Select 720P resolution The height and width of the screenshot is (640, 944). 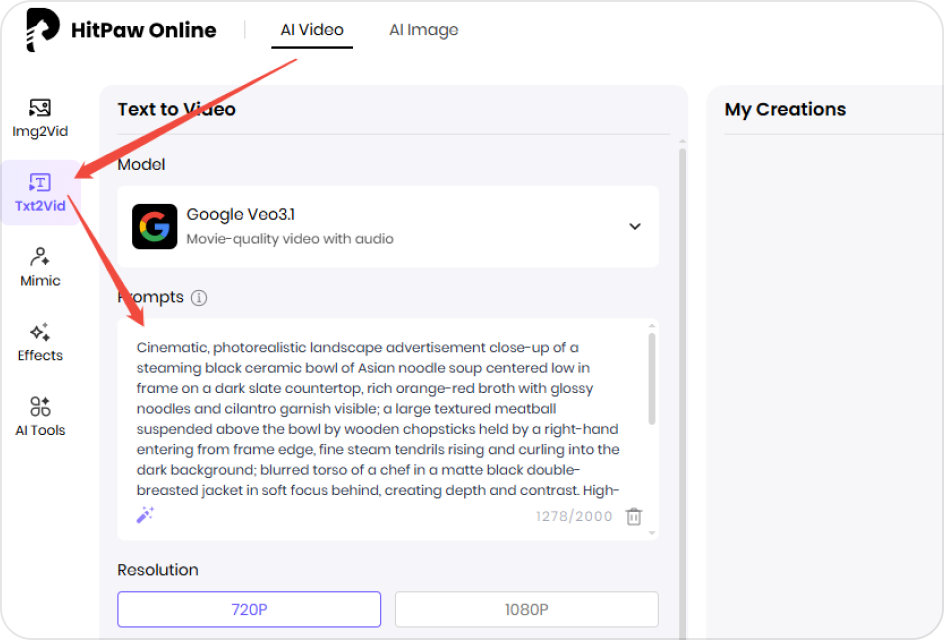coord(248,609)
